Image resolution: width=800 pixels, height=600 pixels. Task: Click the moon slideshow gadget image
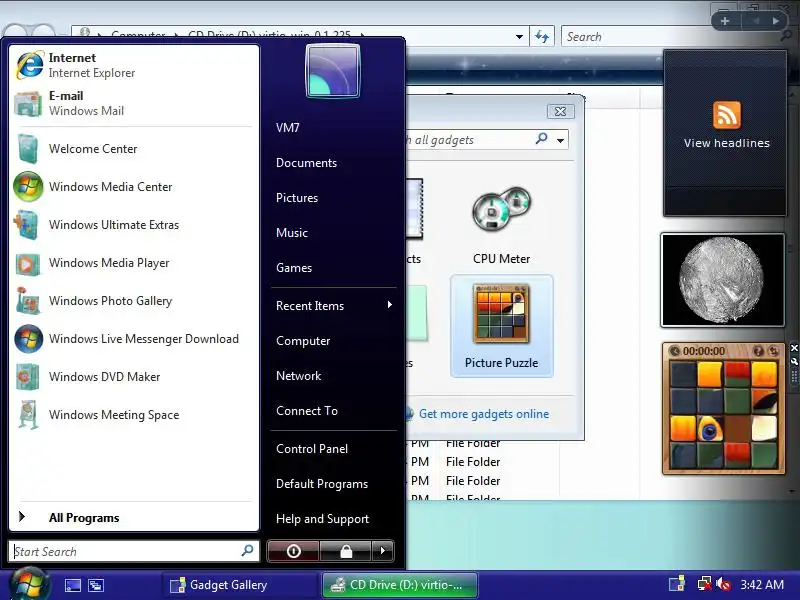[x=722, y=280]
